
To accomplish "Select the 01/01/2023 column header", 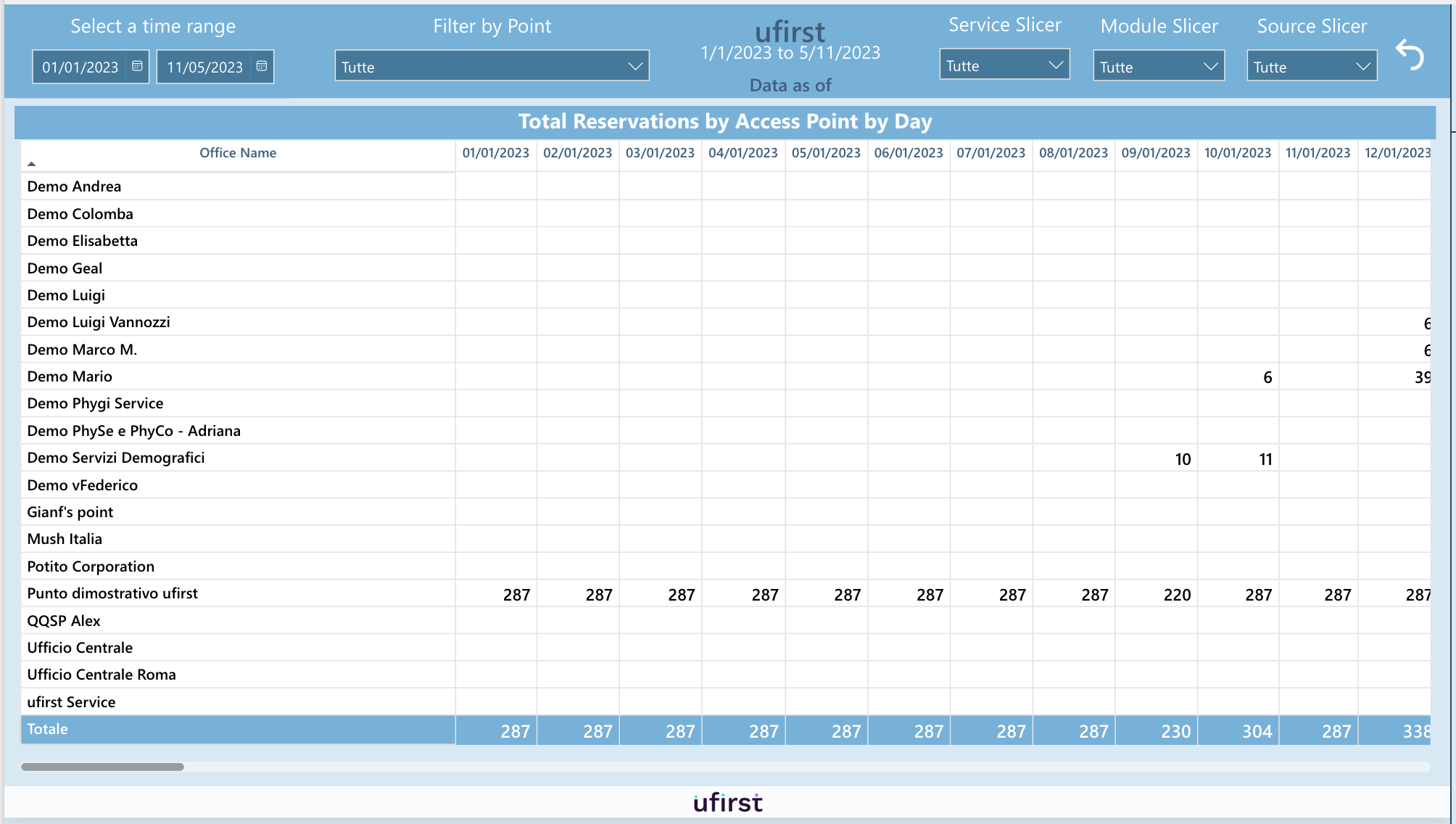I will [x=496, y=152].
